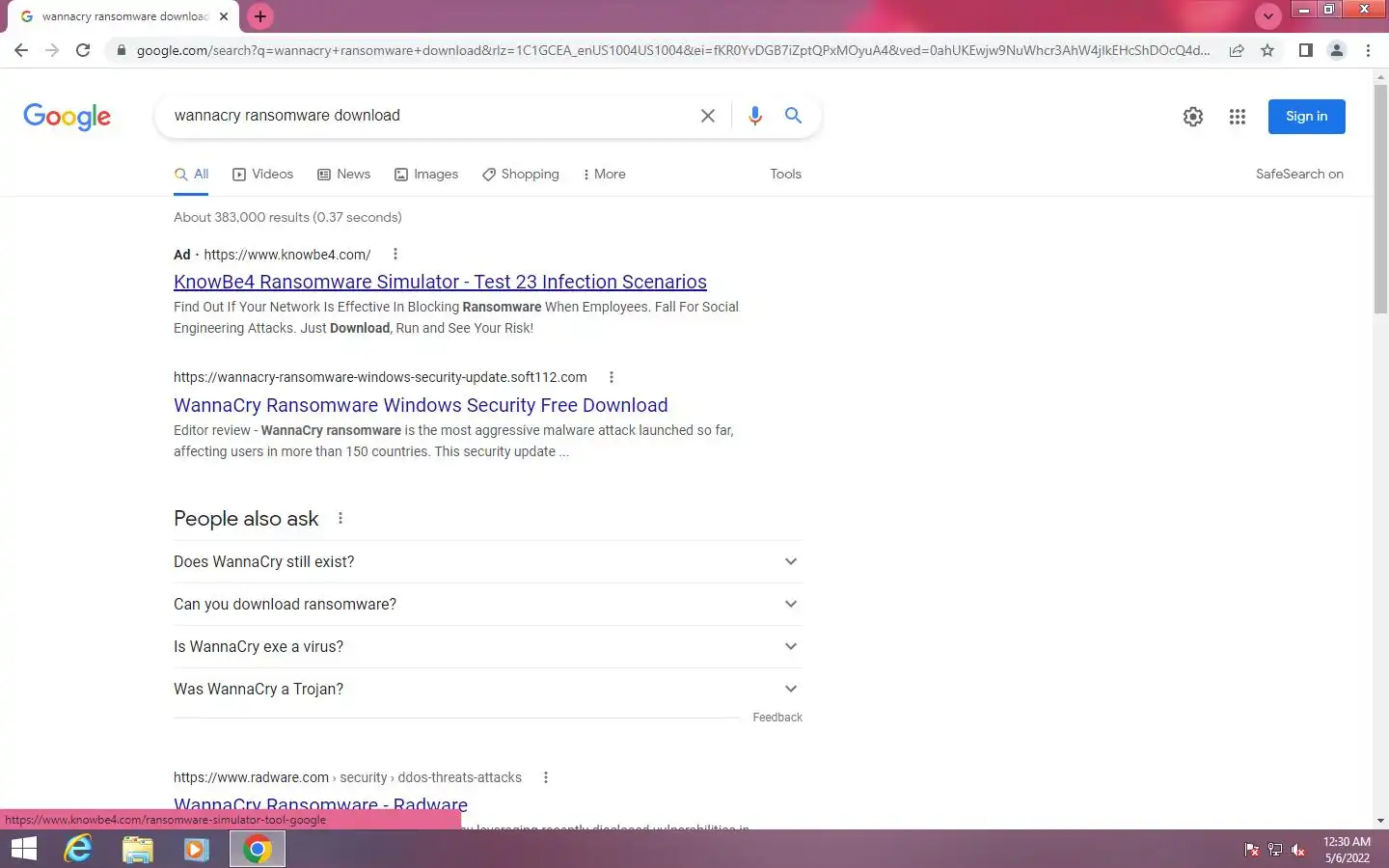Viewport: 1389px width, 868px height.
Task: Select the All results tab
Action: (191, 175)
